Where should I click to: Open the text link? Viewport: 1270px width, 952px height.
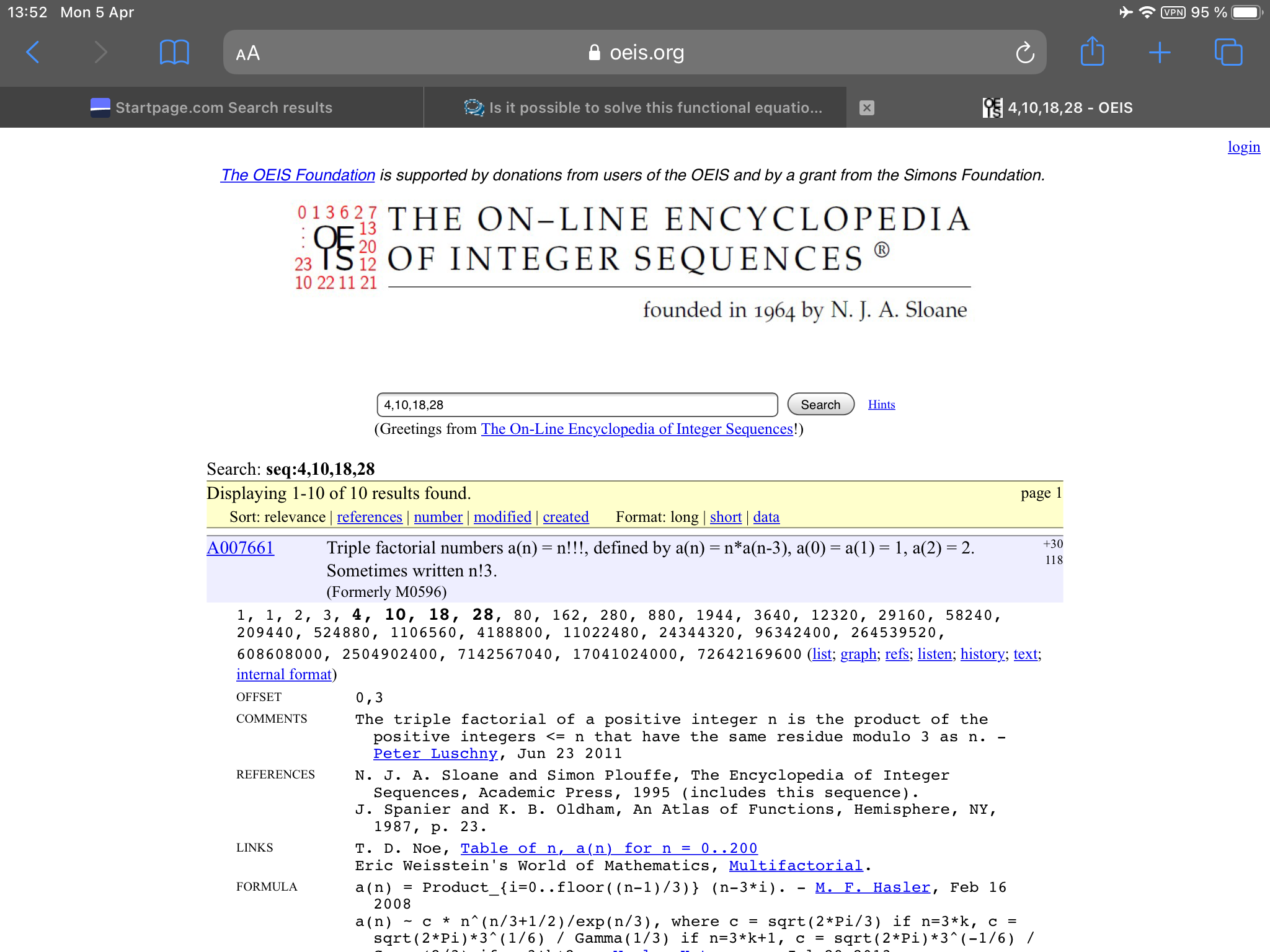point(1025,654)
